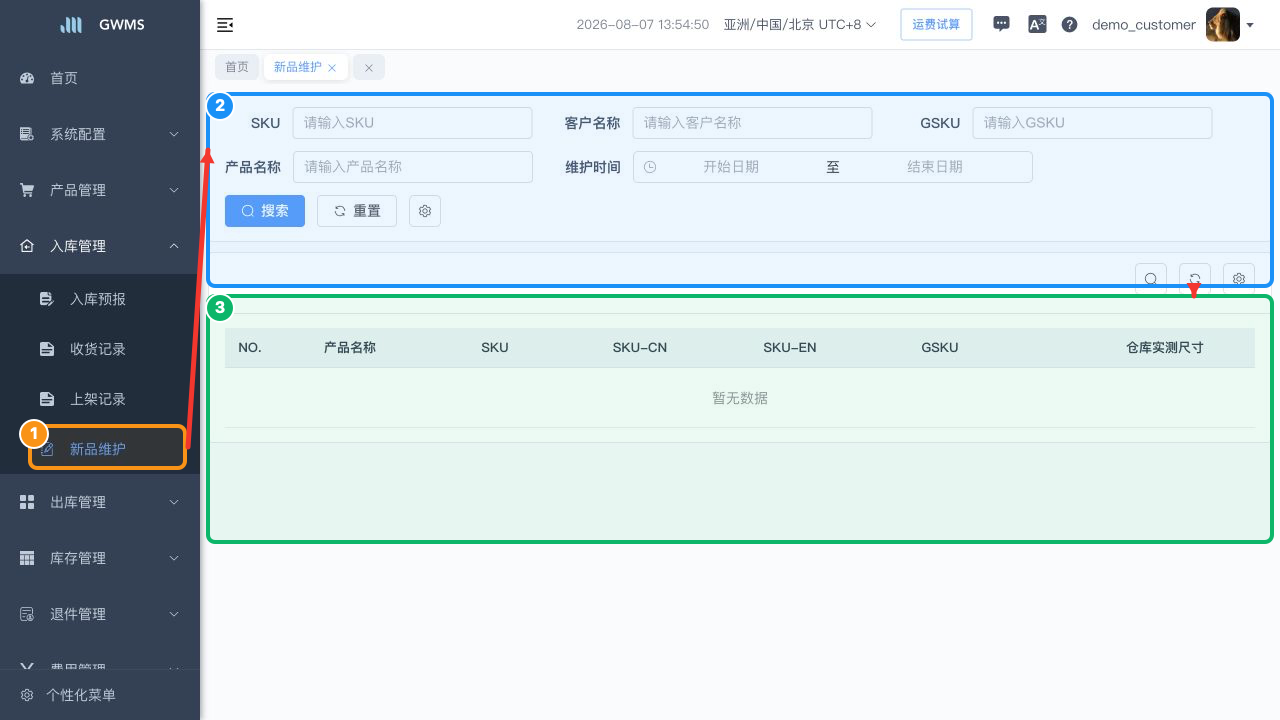Open 入库预报 submenu item

[x=100, y=299]
